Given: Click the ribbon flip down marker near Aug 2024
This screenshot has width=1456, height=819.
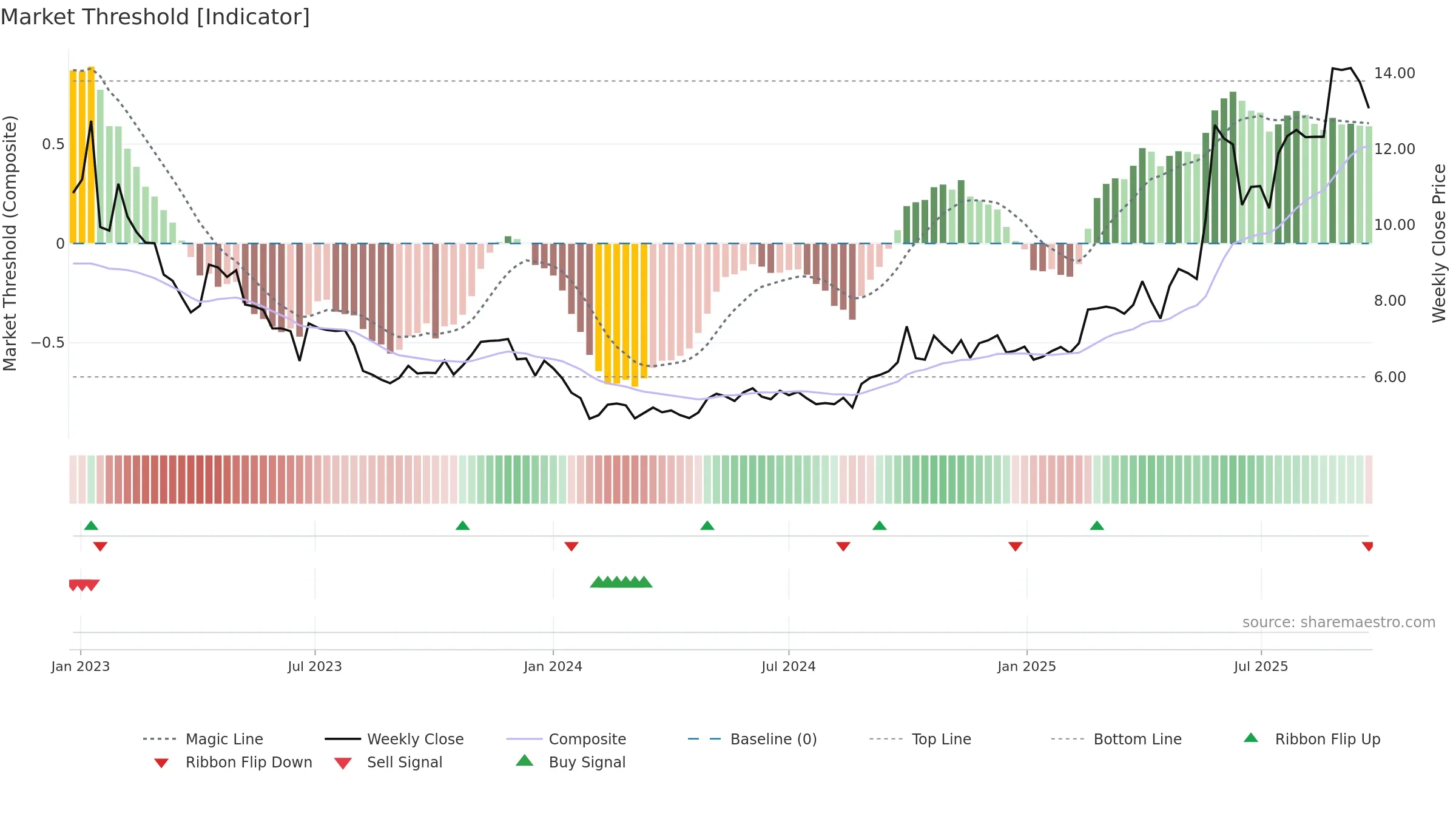Looking at the screenshot, I should (x=843, y=547).
